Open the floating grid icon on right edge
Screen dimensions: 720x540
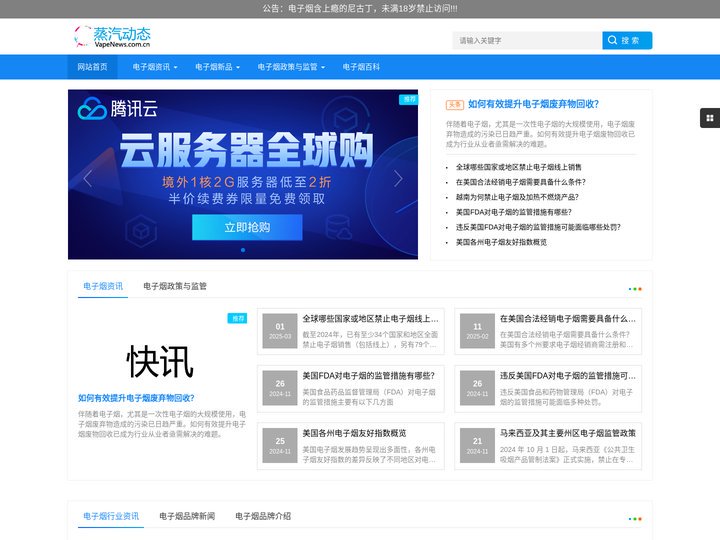pos(710,118)
